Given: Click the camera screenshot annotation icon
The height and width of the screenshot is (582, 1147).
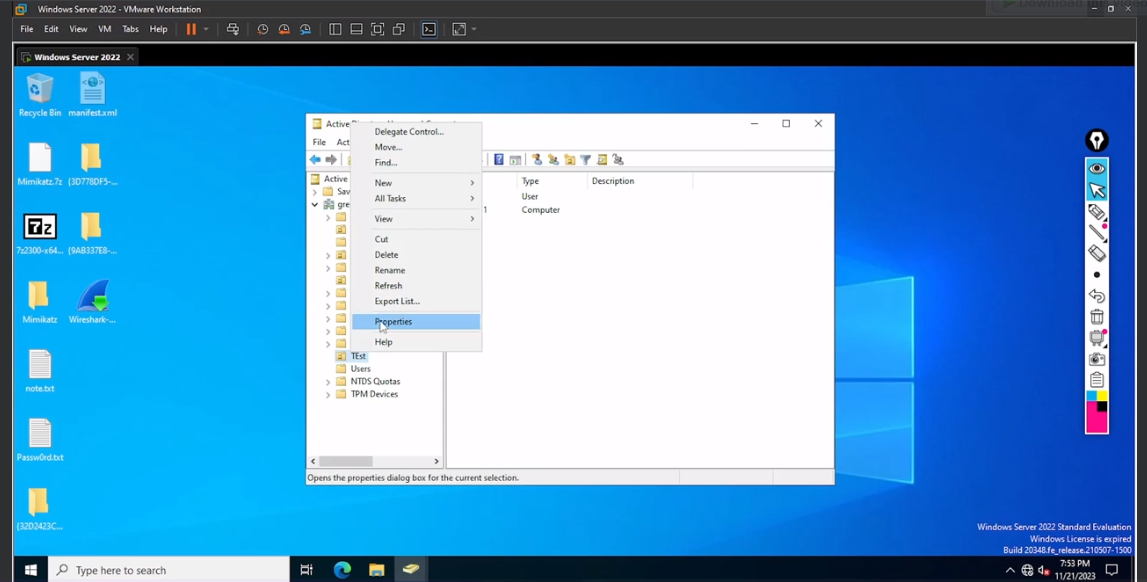Looking at the screenshot, I should click(1097, 359).
